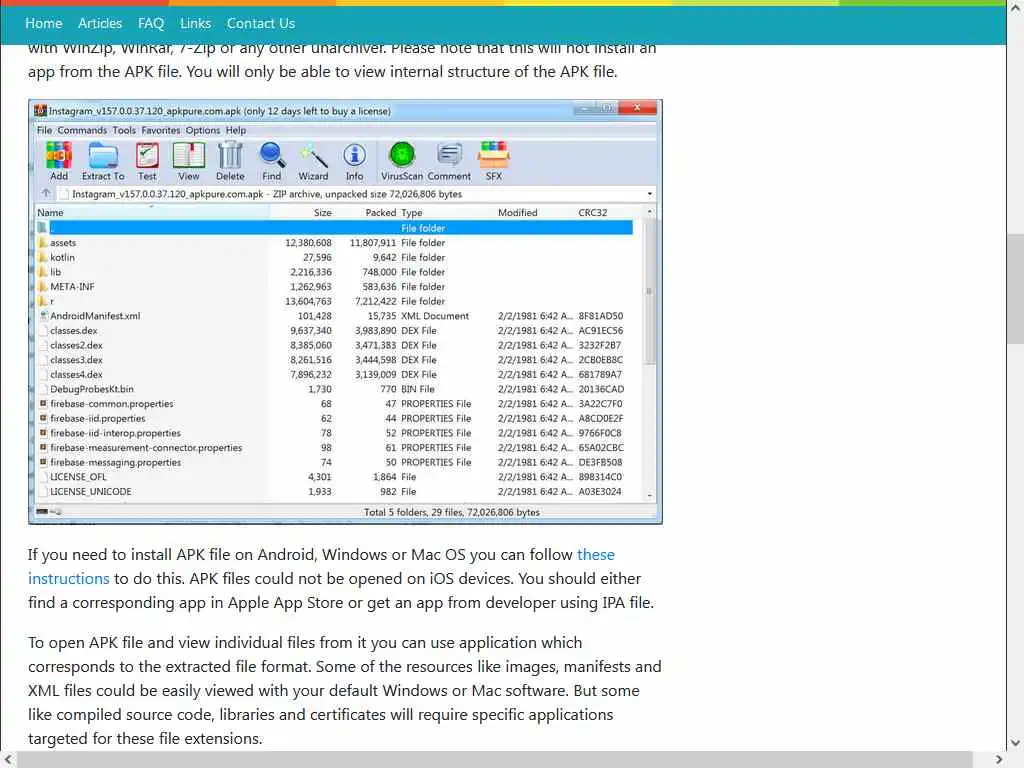Click the page scroll-down arrow
Screen dimensions: 1024x768
1015,743
